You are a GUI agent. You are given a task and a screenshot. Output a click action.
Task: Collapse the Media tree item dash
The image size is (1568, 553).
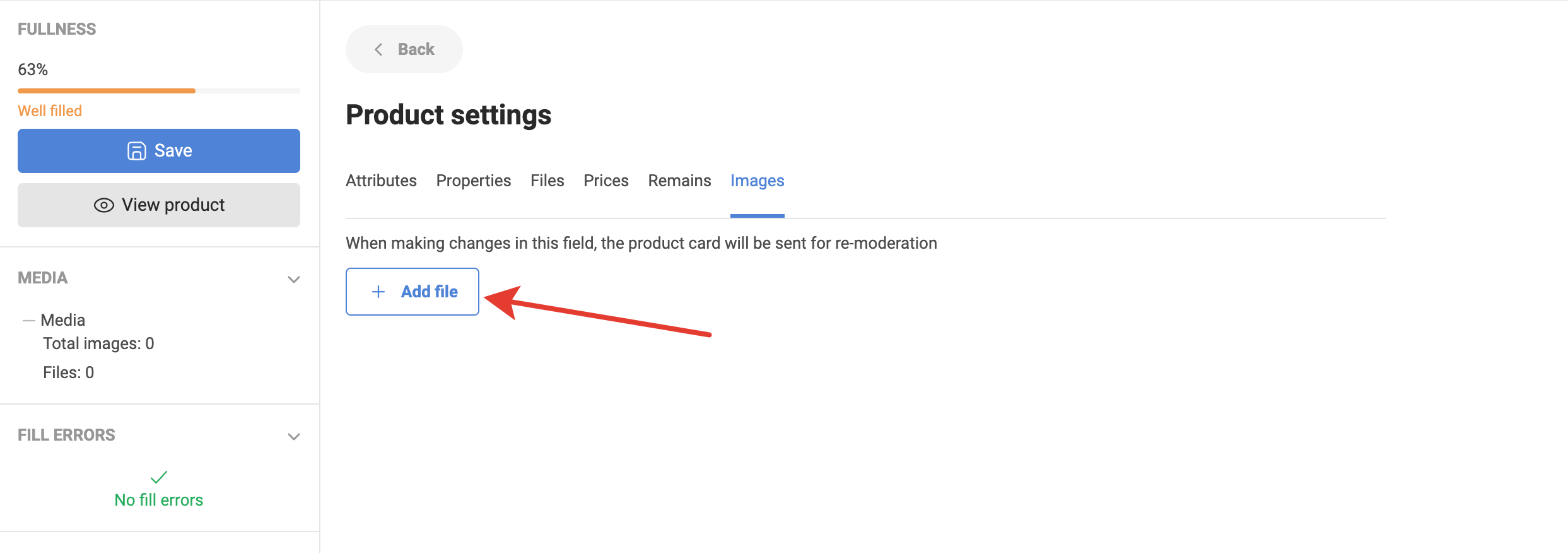click(x=28, y=321)
